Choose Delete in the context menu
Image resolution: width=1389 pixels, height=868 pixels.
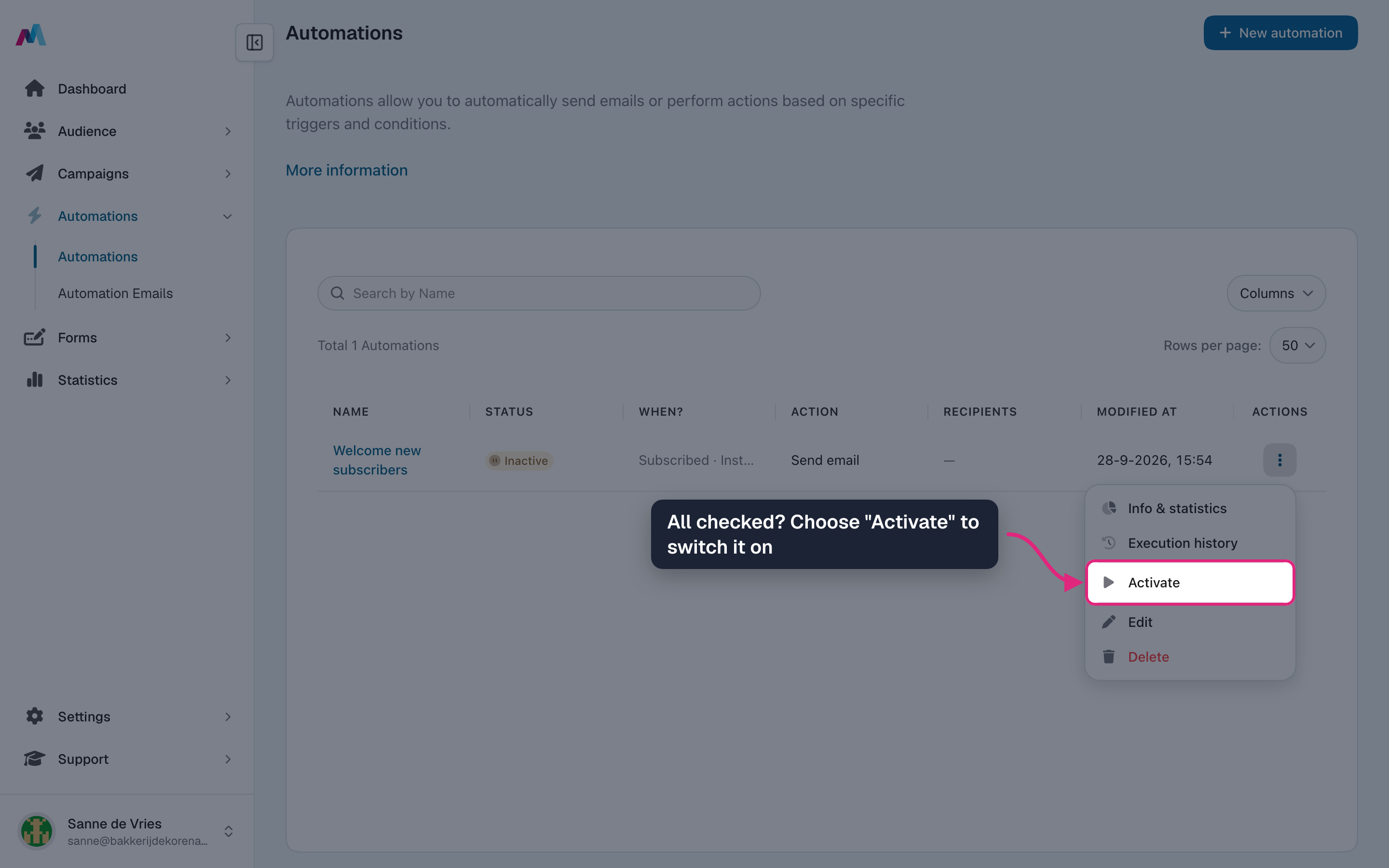pyautogui.click(x=1190, y=656)
